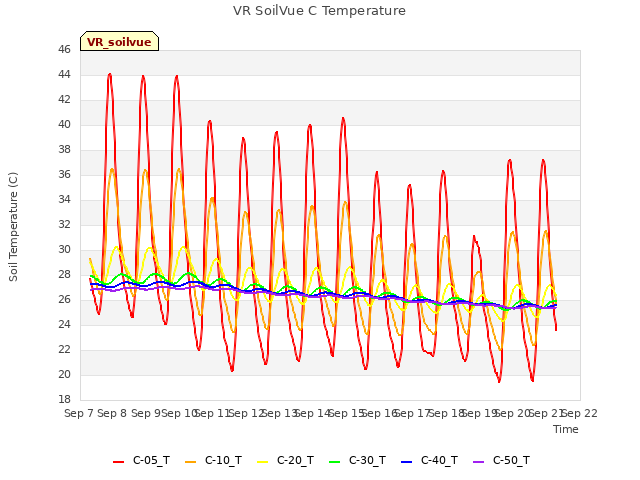640x480 pixels.
Task: Click the 18 y-axis tick label
Action: coord(64,400)
